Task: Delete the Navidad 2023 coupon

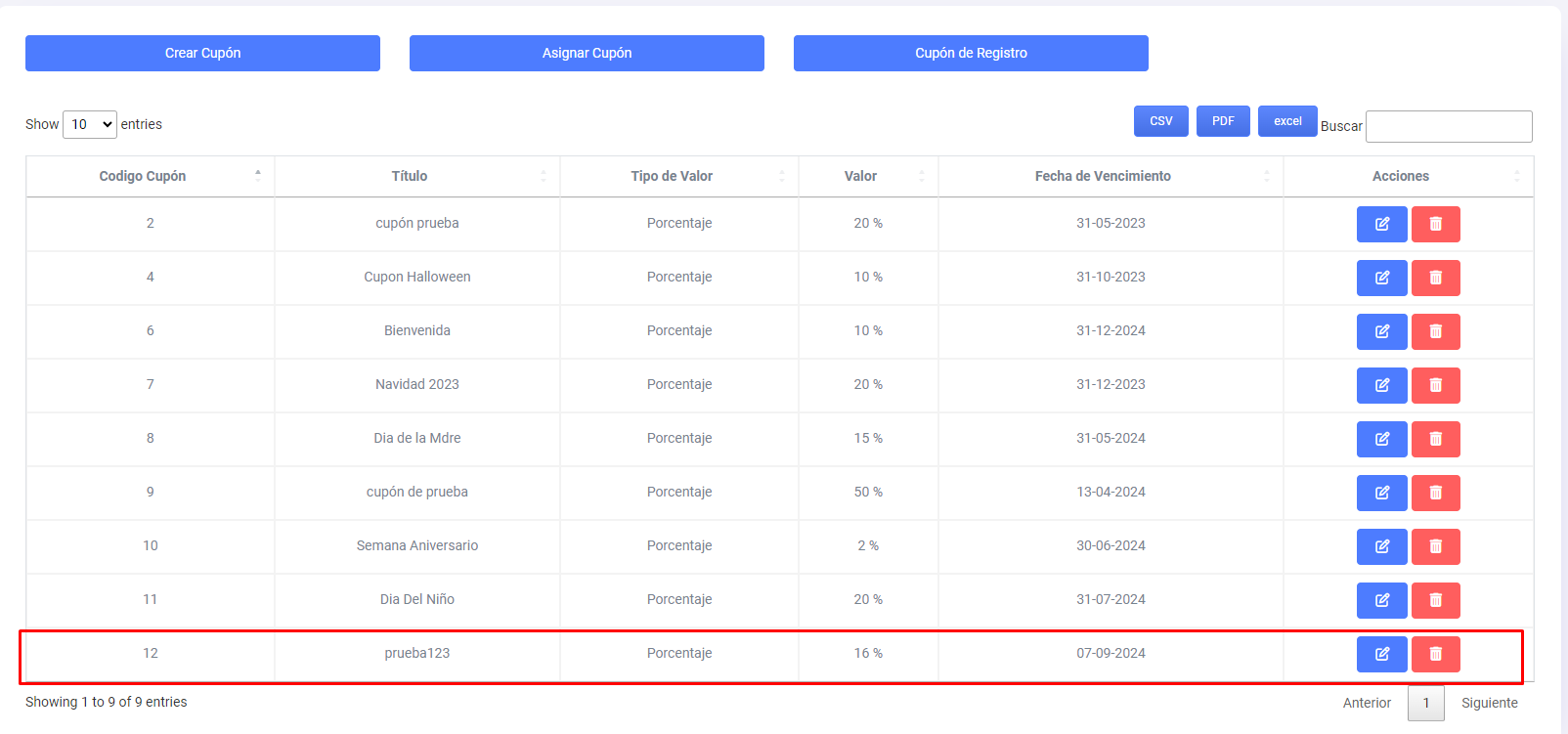Action: [x=1435, y=385]
